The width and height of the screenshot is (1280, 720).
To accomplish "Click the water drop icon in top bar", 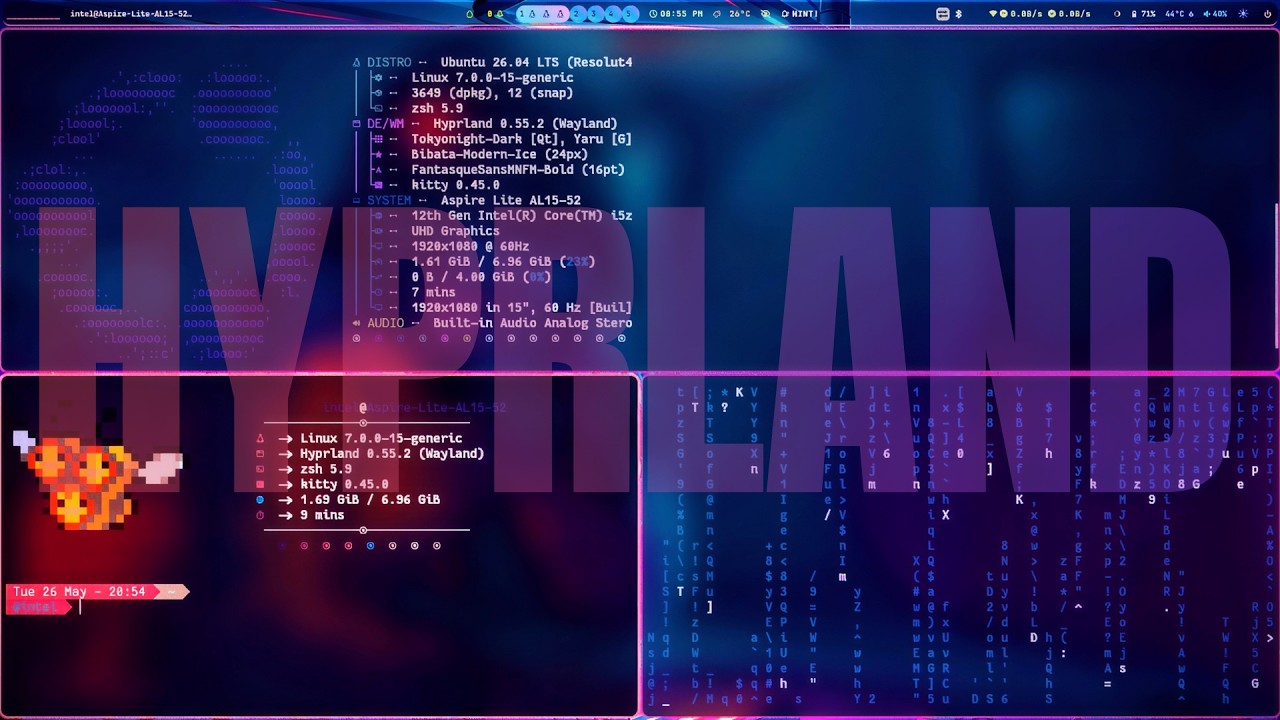I will click(470, 14).
